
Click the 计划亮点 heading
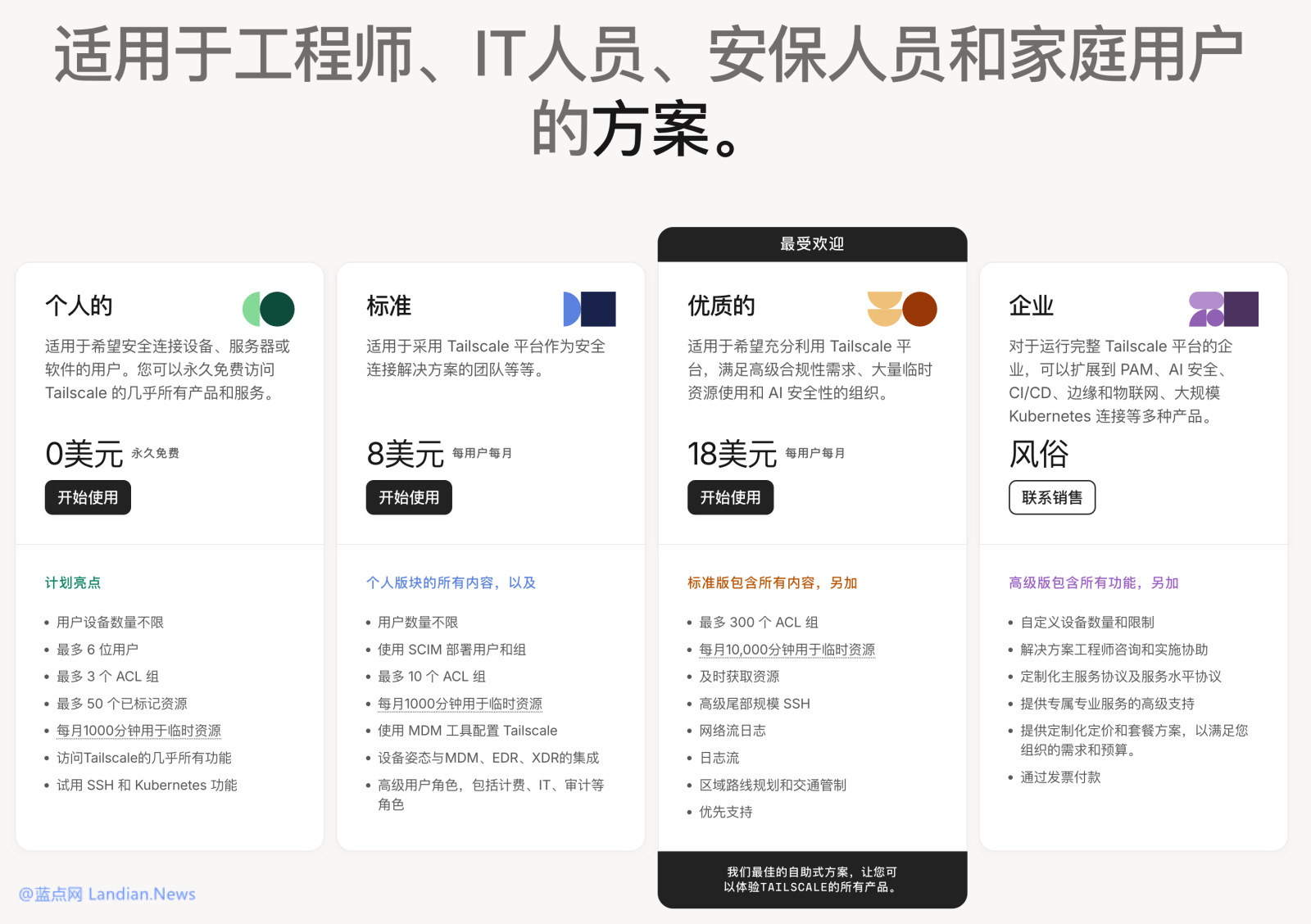[73, 582]
